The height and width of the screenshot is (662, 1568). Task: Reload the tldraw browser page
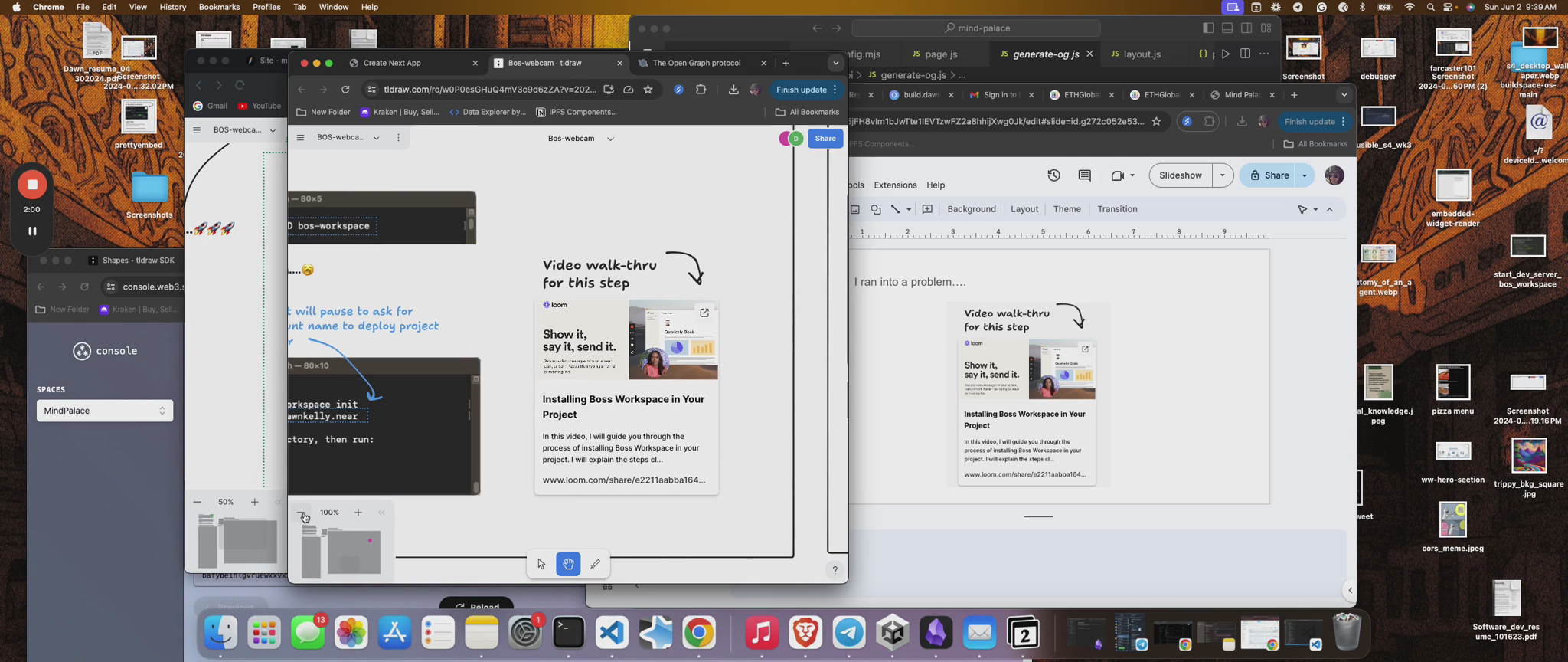345,90
